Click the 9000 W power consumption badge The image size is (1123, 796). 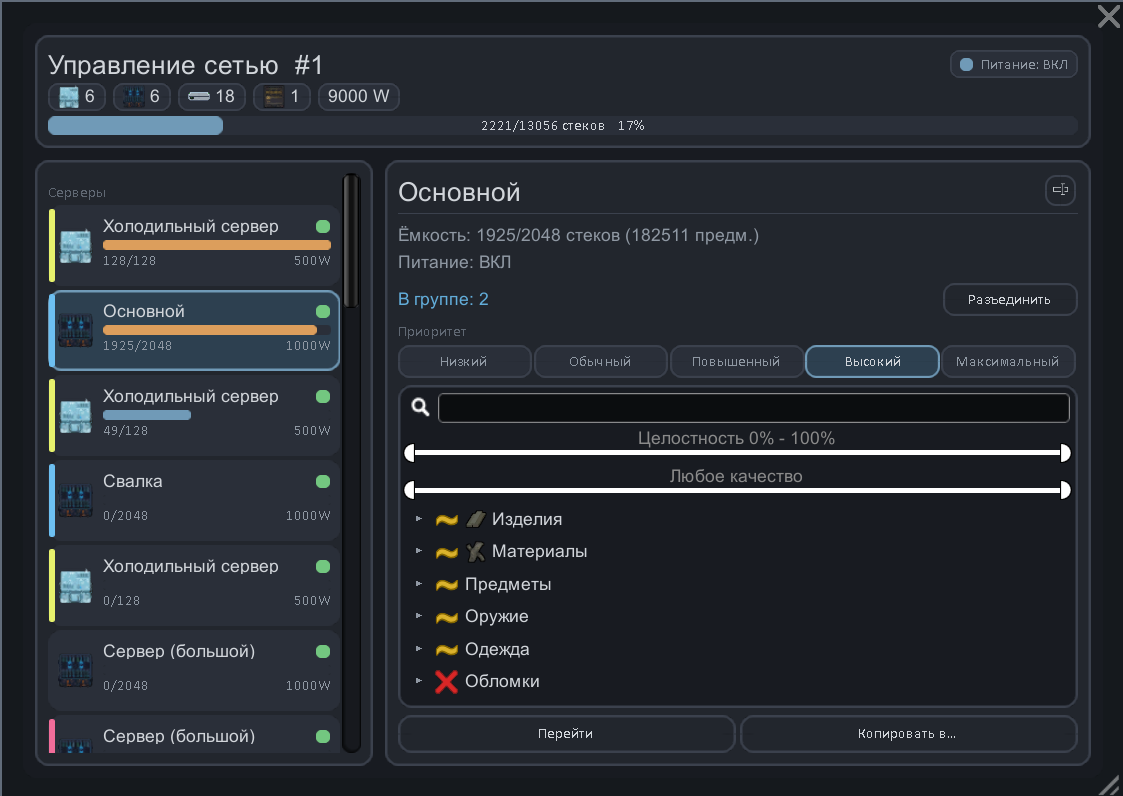tap(358, 97)
